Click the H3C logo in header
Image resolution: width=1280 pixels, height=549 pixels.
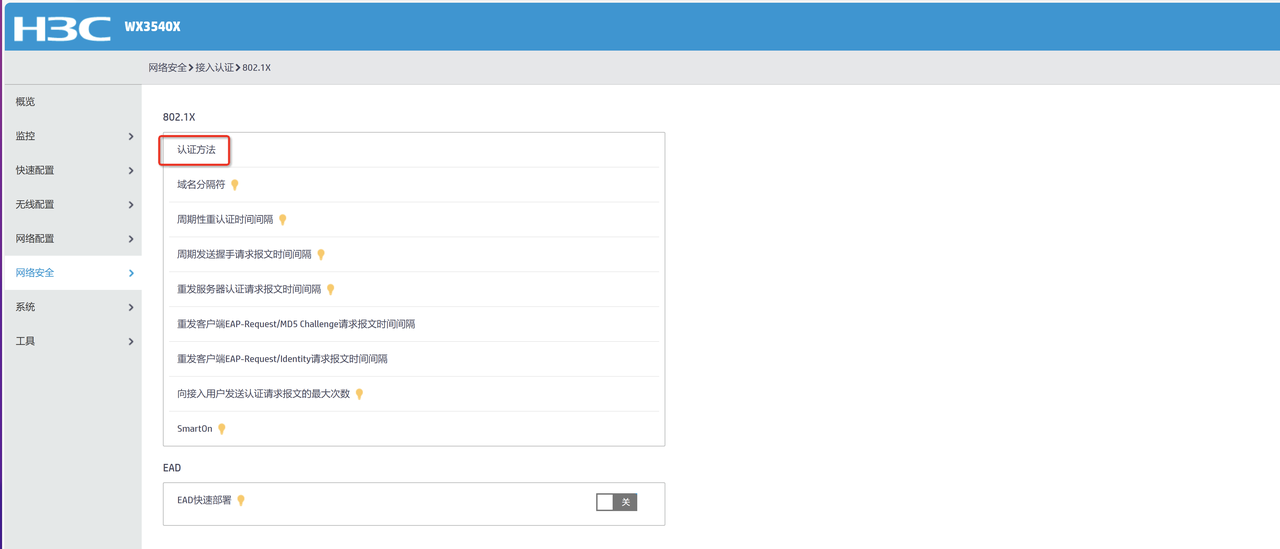click(62, 28)
